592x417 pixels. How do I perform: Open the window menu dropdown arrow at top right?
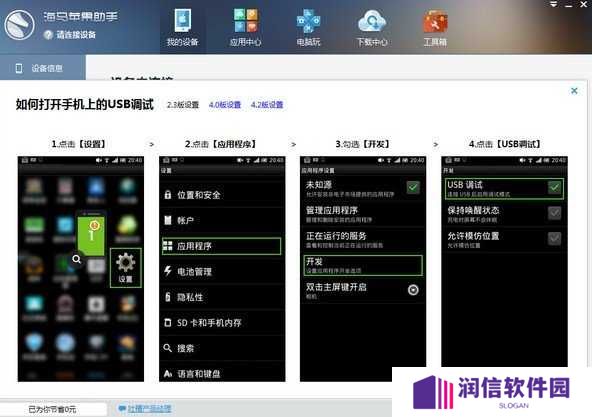click(x=553, y=4)
